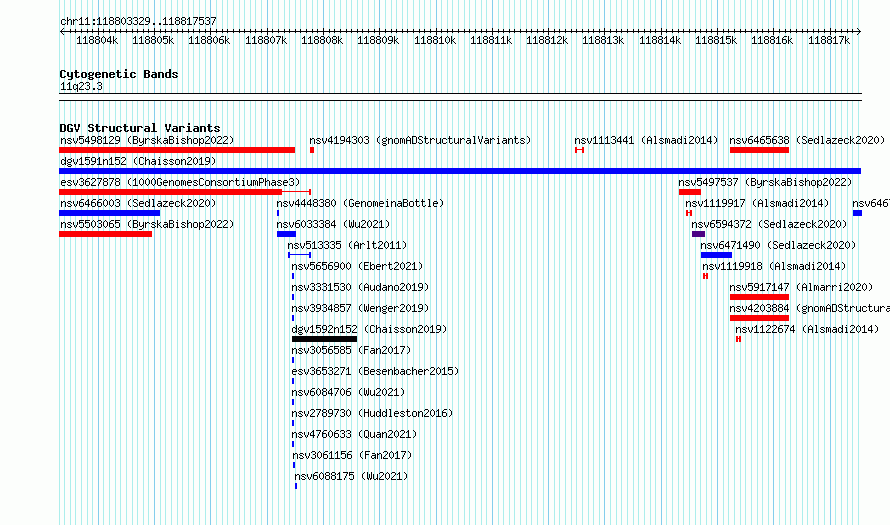Click the black dgv1592n152 variant bar
This screenshot has height=525, width=890.
[325, 339]
